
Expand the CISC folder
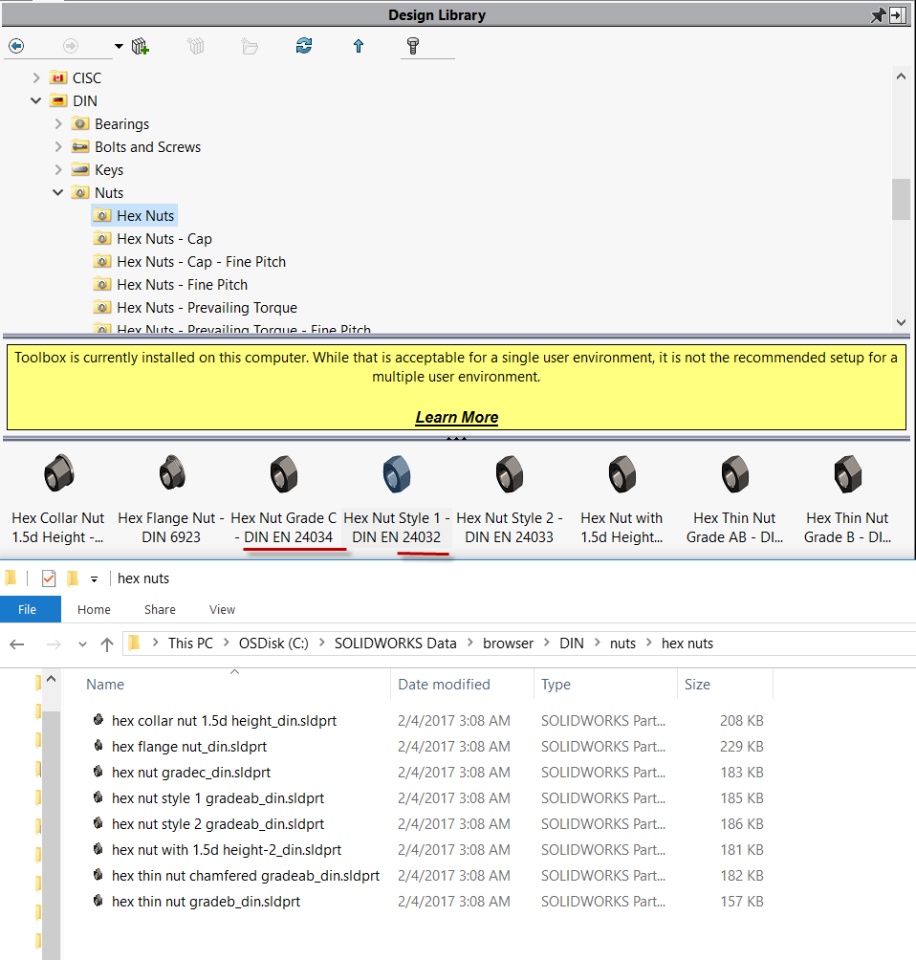(36, 78)
